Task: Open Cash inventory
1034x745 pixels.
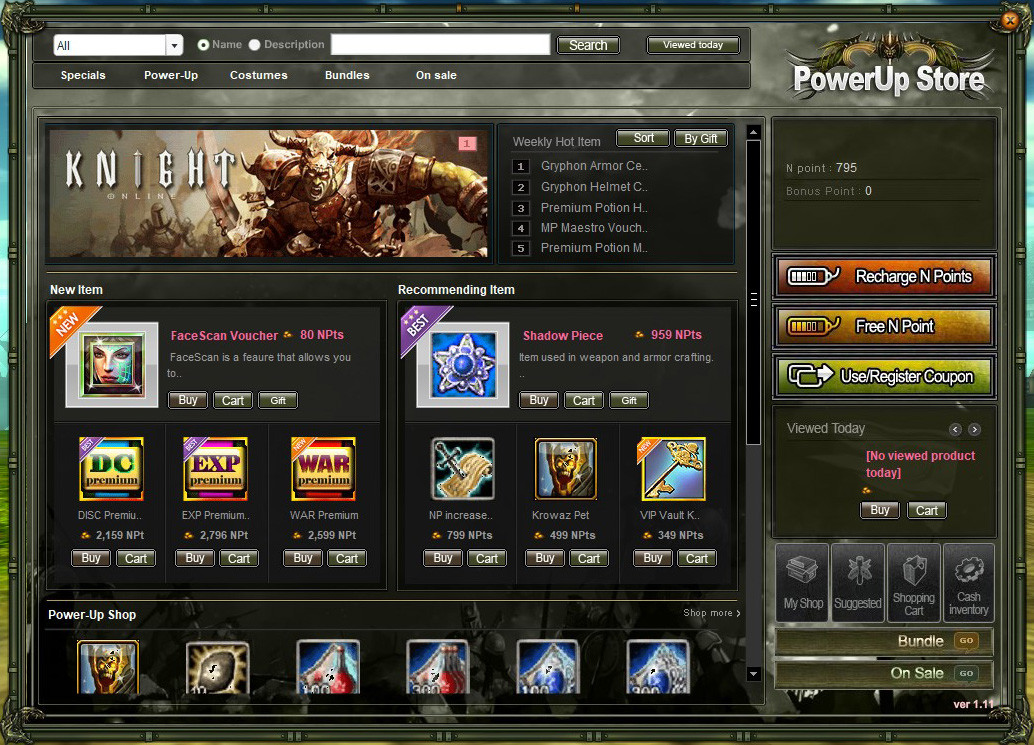Action: tap(969, 582)
